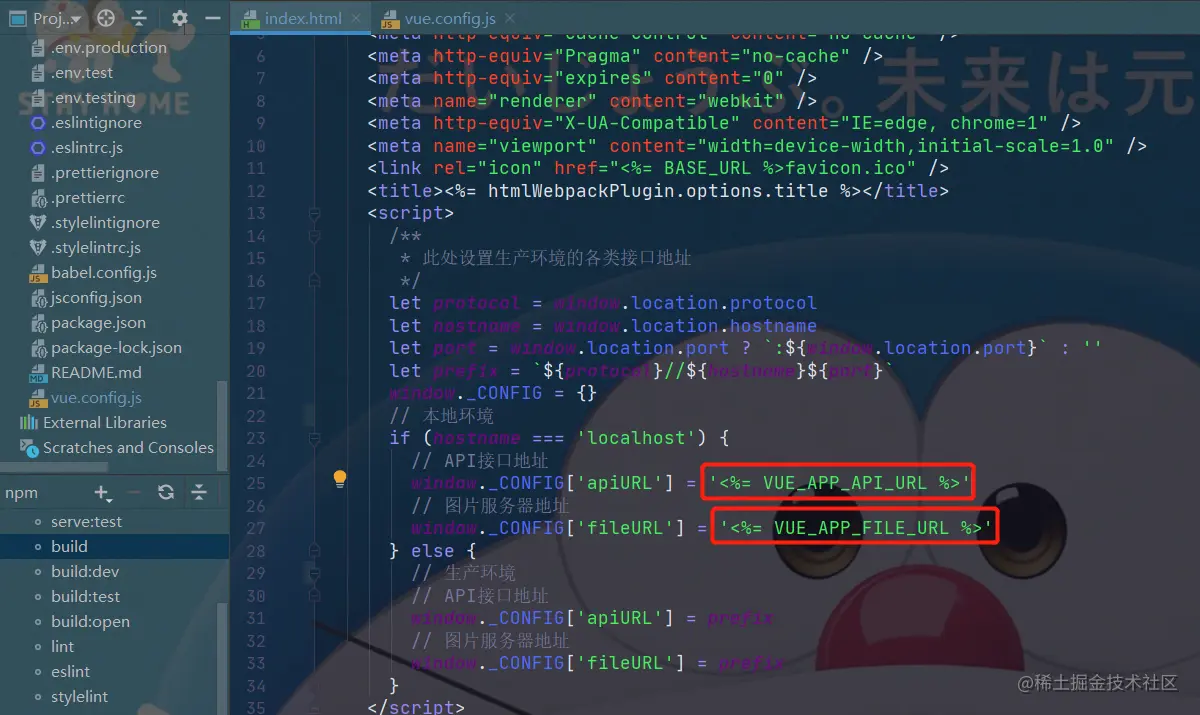Click the package.json file icon
Viewport: 1200px width, 715px height.
[38, 323]
